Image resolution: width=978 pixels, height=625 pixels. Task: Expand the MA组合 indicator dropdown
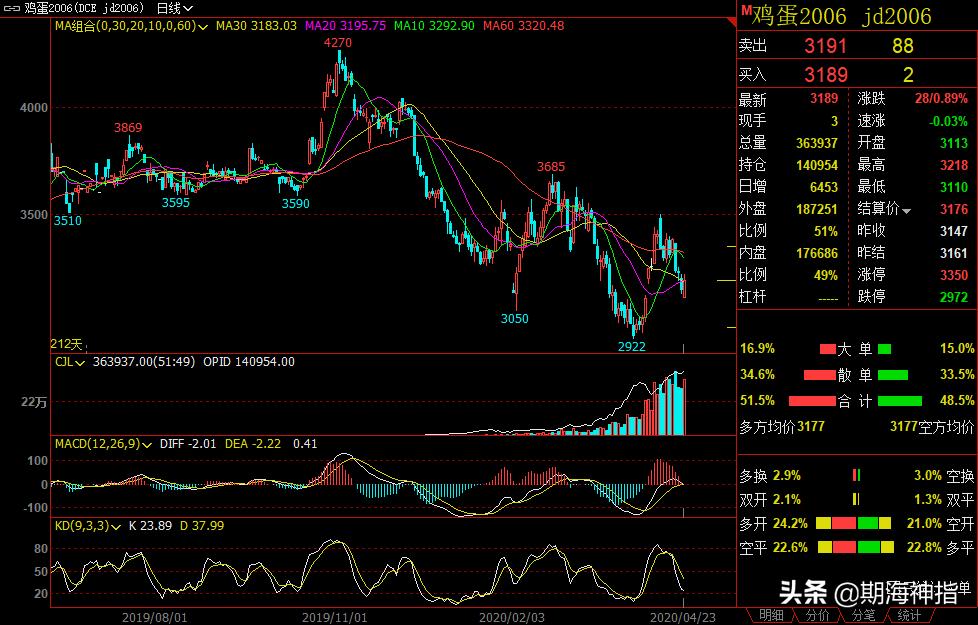(202, 27)
